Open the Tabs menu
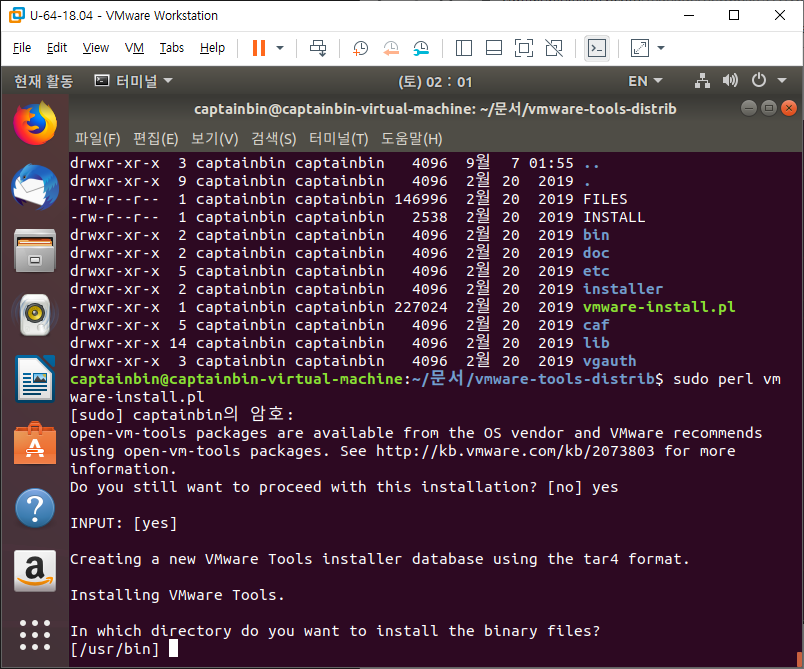 pyautogui.click(x=171, y=48)
